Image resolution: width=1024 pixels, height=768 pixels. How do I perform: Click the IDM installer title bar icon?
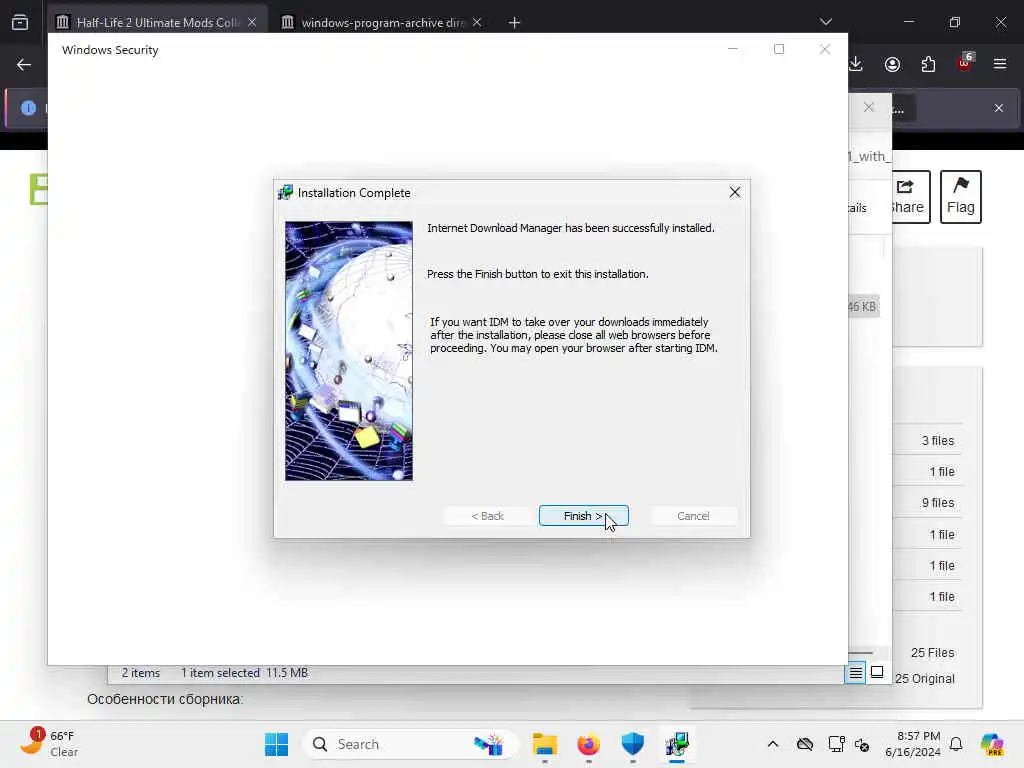pyautogui.click(x=285, y=193)
